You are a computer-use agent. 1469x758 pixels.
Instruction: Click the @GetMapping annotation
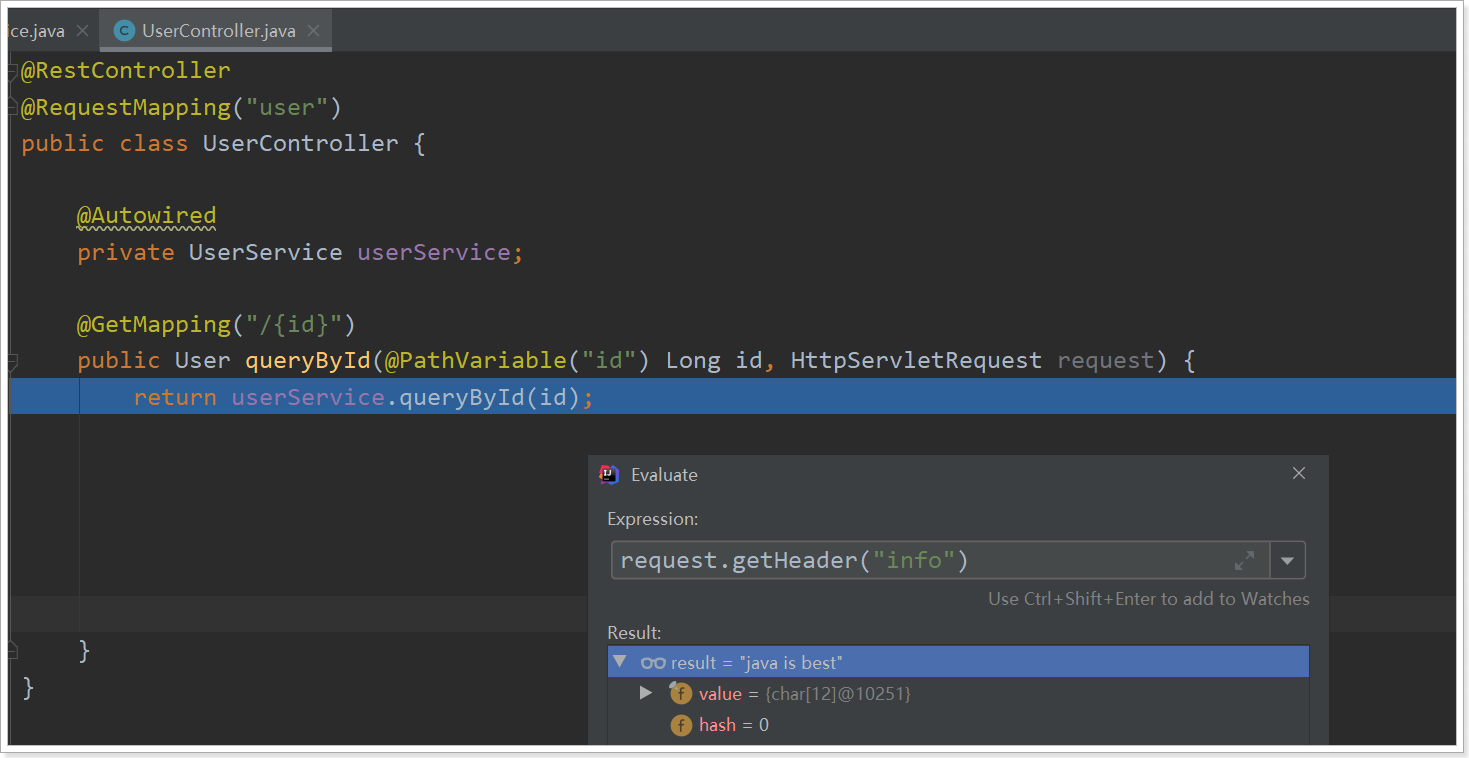154,324
